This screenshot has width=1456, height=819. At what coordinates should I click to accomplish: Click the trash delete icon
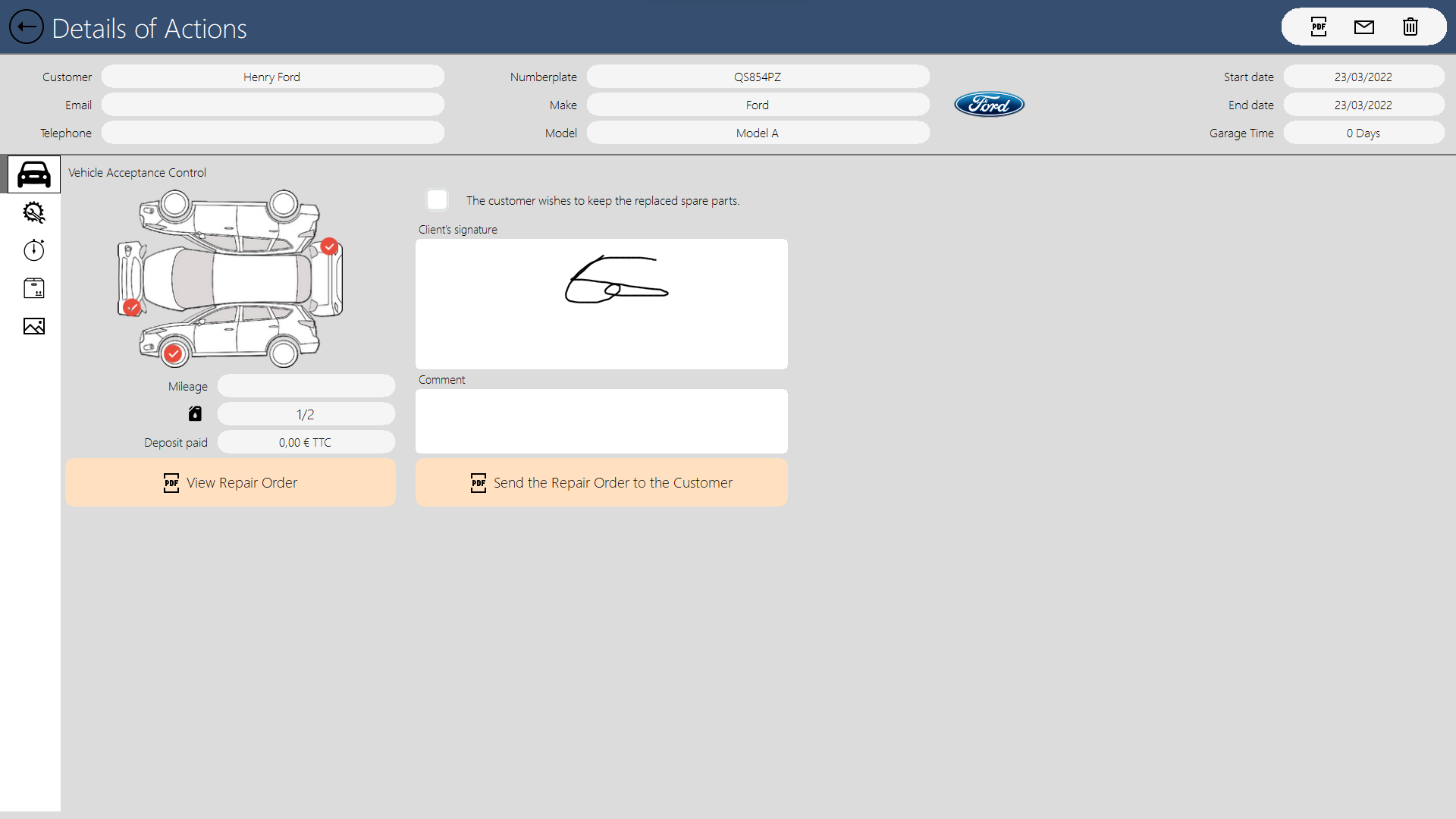pos(1410,27)
